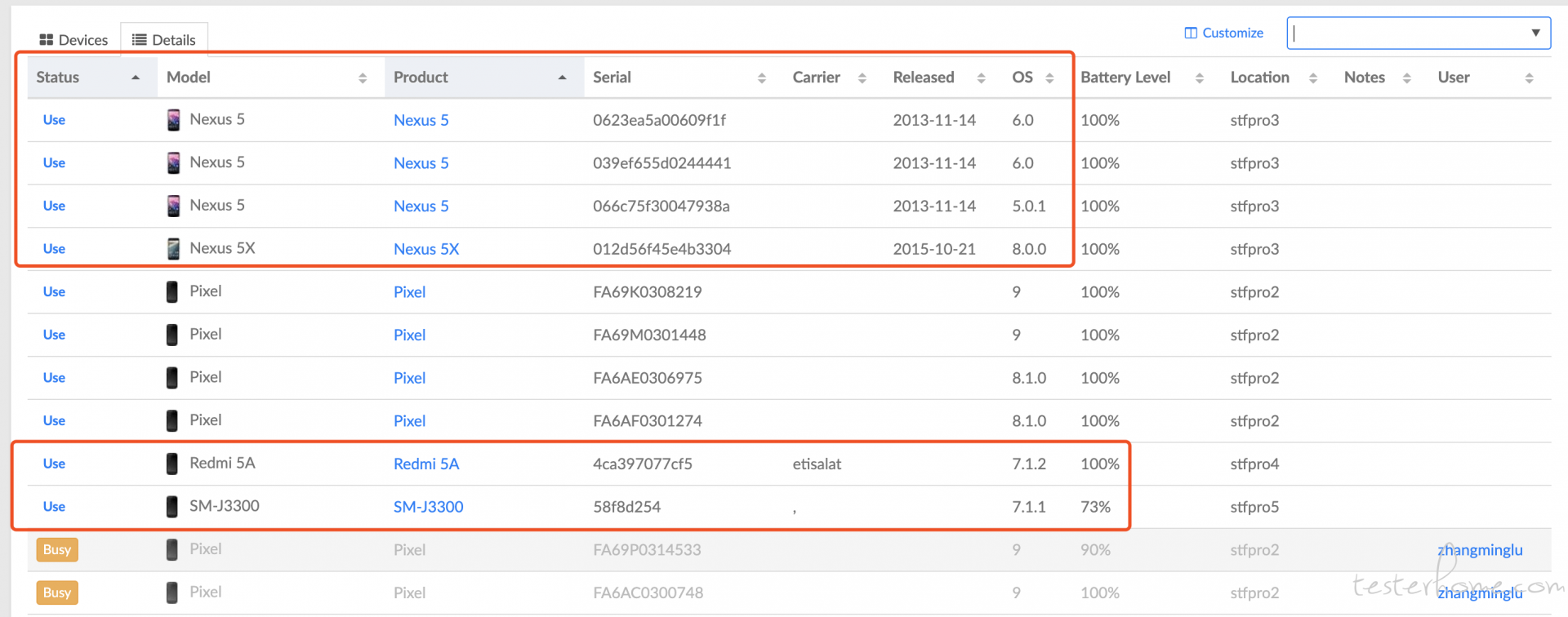Select the serial 58f8d254 cell
Screen dimensions: 1568x617
click(x=627, y=507)
